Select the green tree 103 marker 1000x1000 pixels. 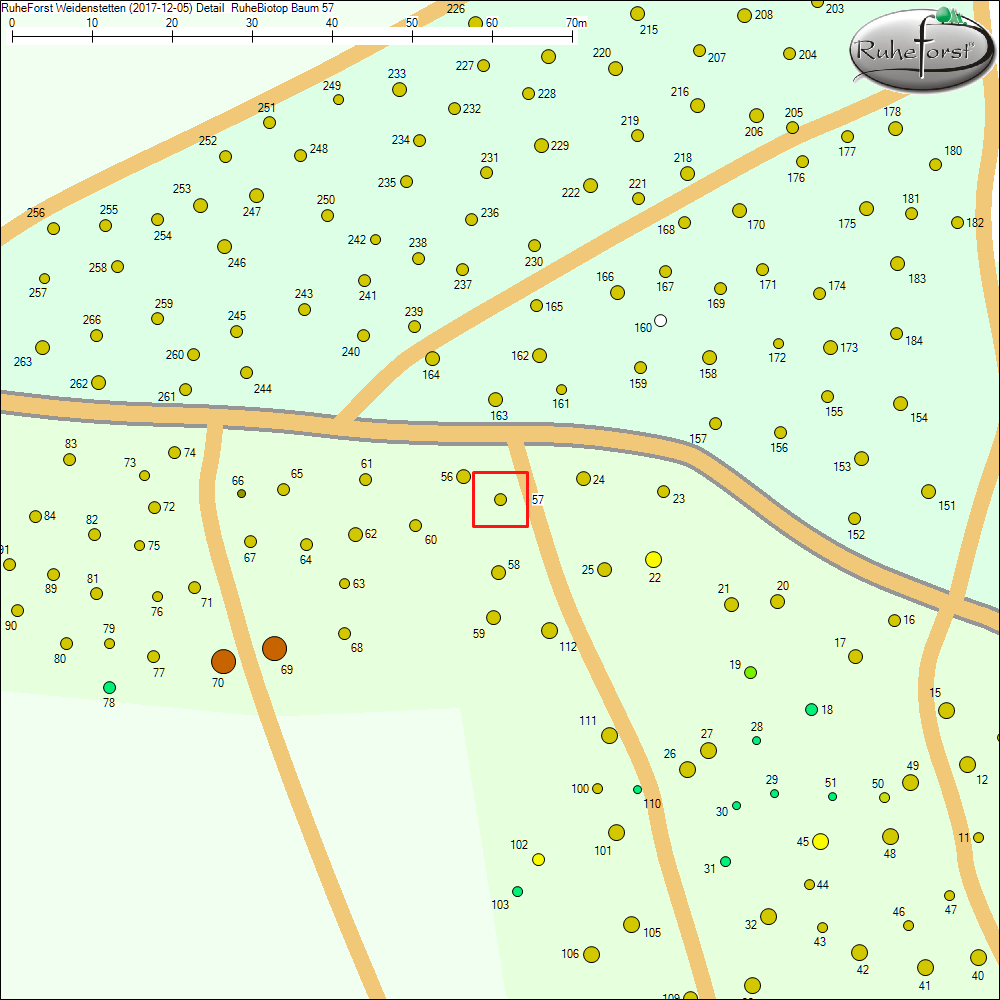click(x=517, y=891)
